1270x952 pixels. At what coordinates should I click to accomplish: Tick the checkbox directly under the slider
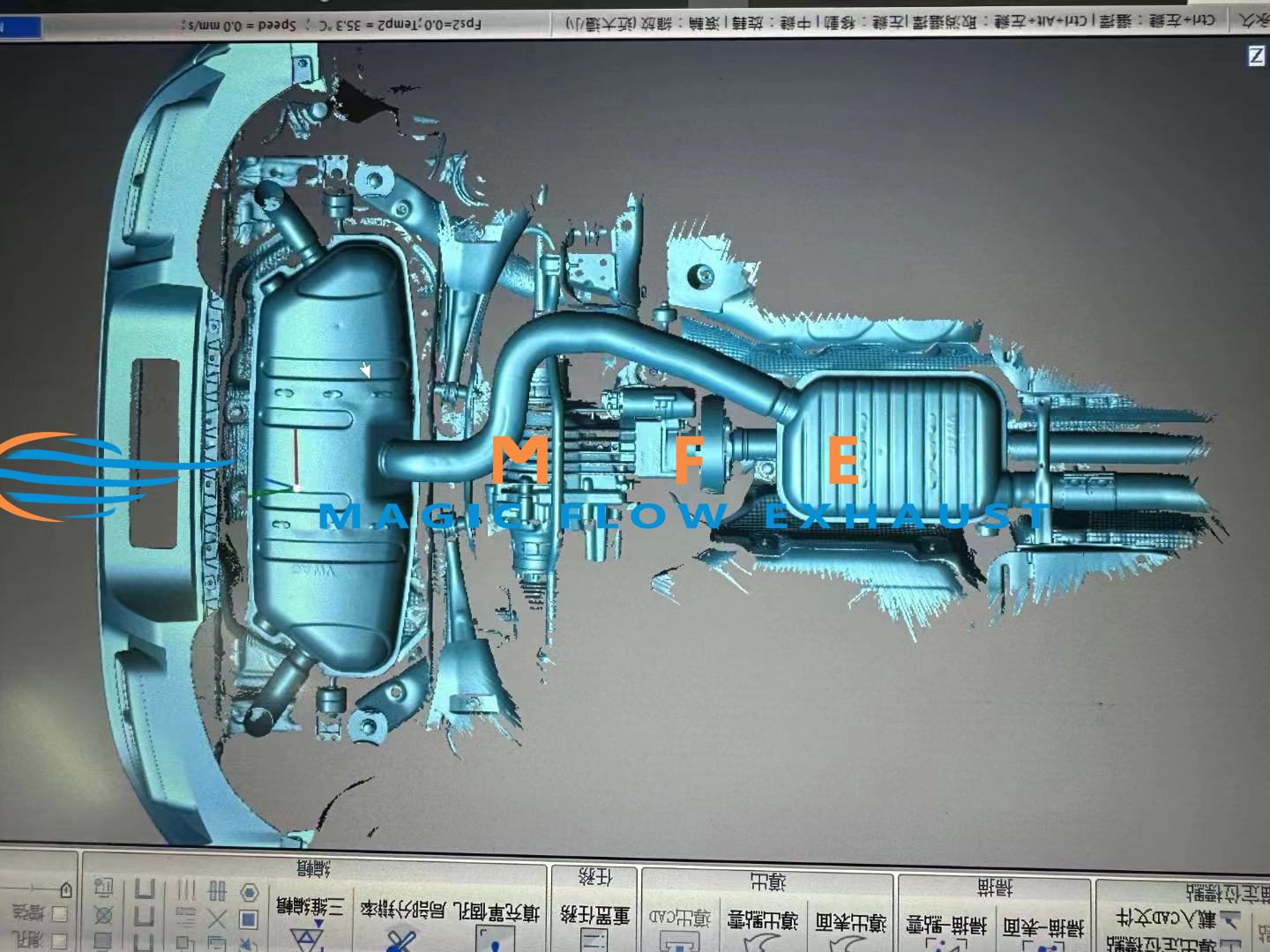coord(60,914)
